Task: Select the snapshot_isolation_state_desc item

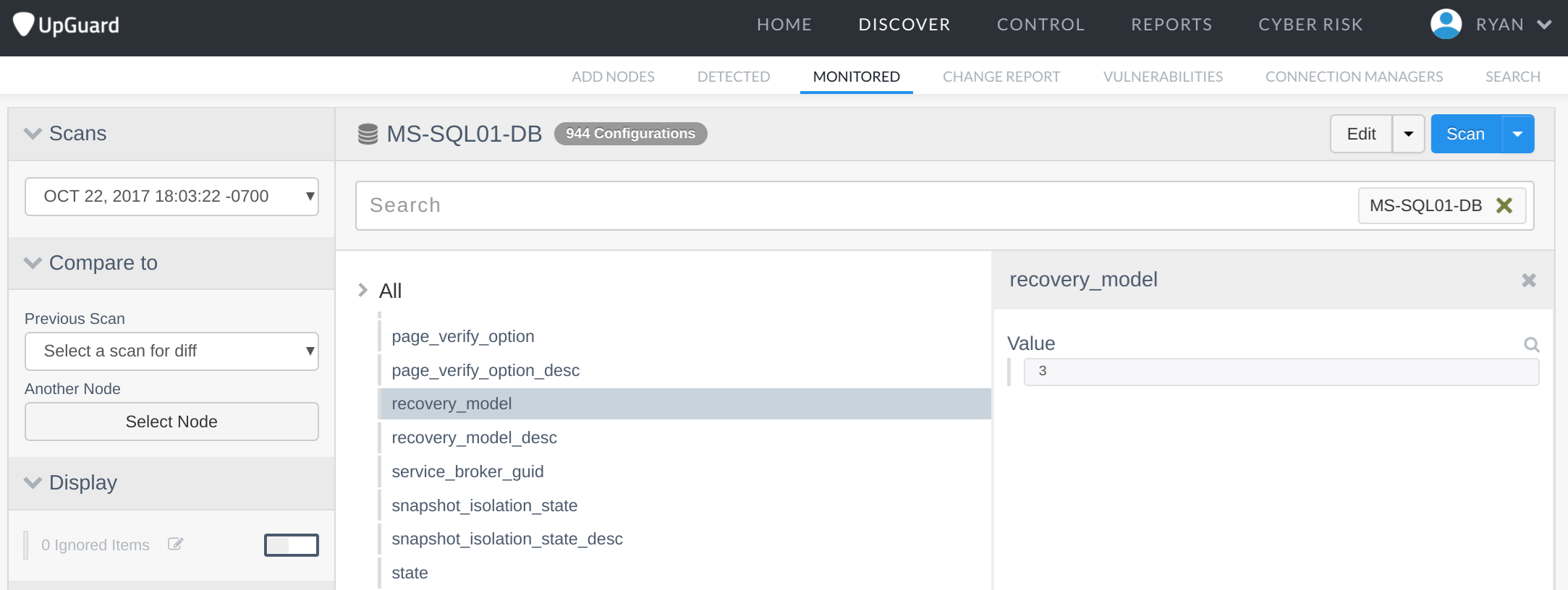Action: (x=507, y=539)
